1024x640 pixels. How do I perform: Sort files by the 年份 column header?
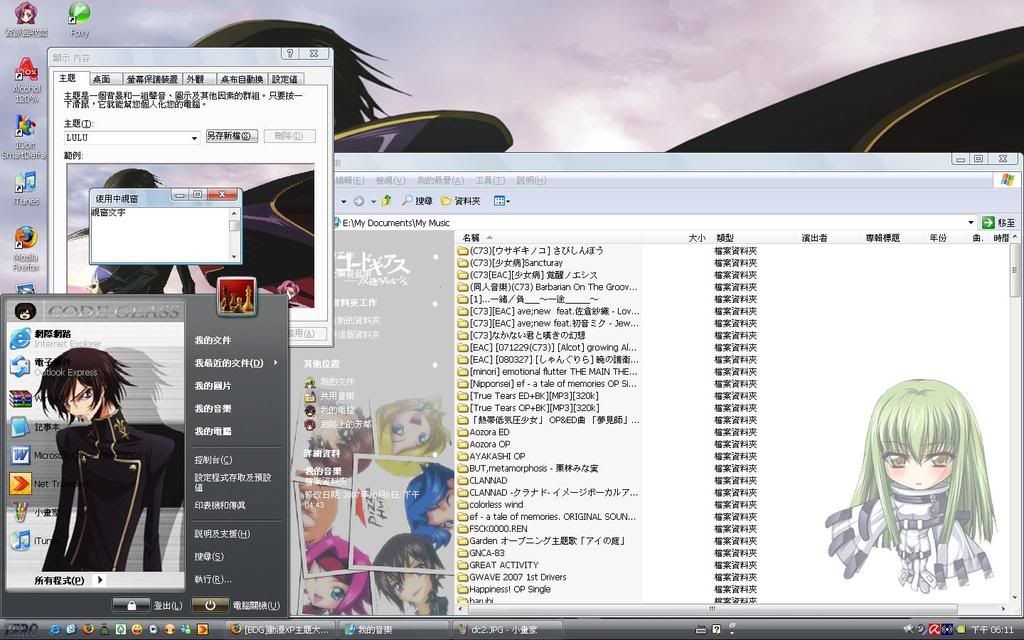946,238
